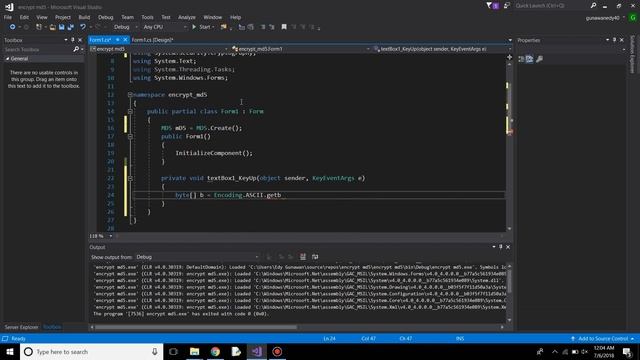The width and height of the screenshot is (640, 360).
Task: Click the Find in Files toolbar icon
Action: [x=224, y=27]
